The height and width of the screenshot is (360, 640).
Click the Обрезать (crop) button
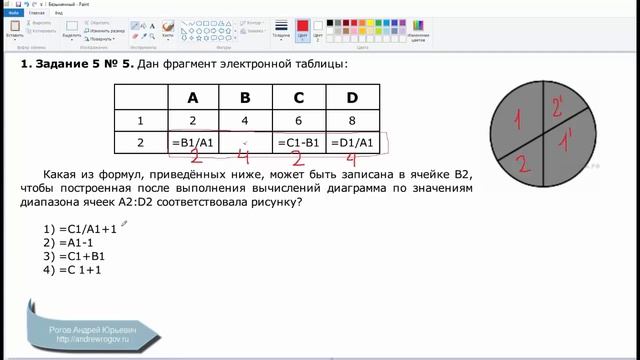(x=97, y=23)
